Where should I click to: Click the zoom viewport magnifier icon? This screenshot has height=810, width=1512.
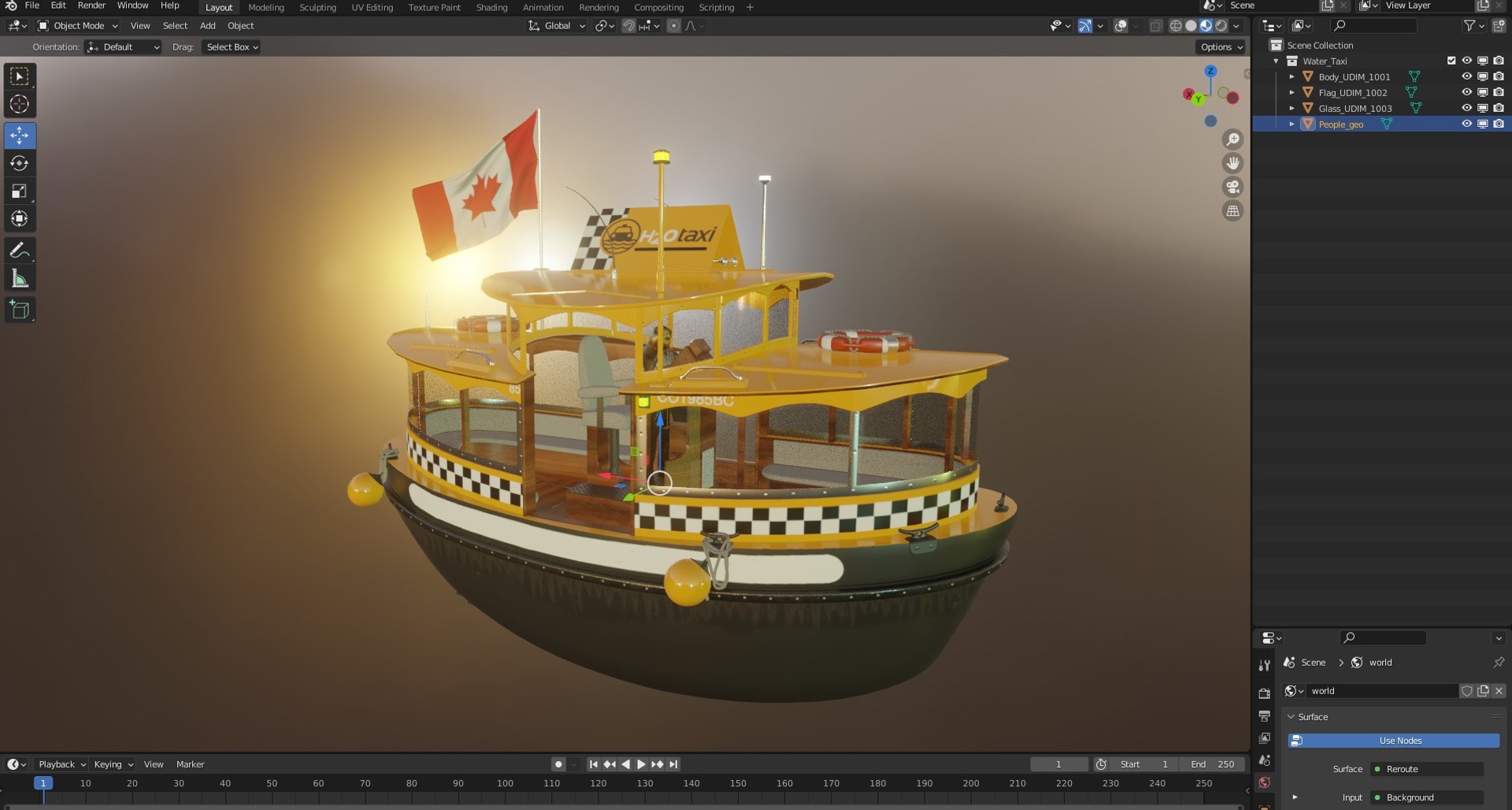tap(1232, 139)
